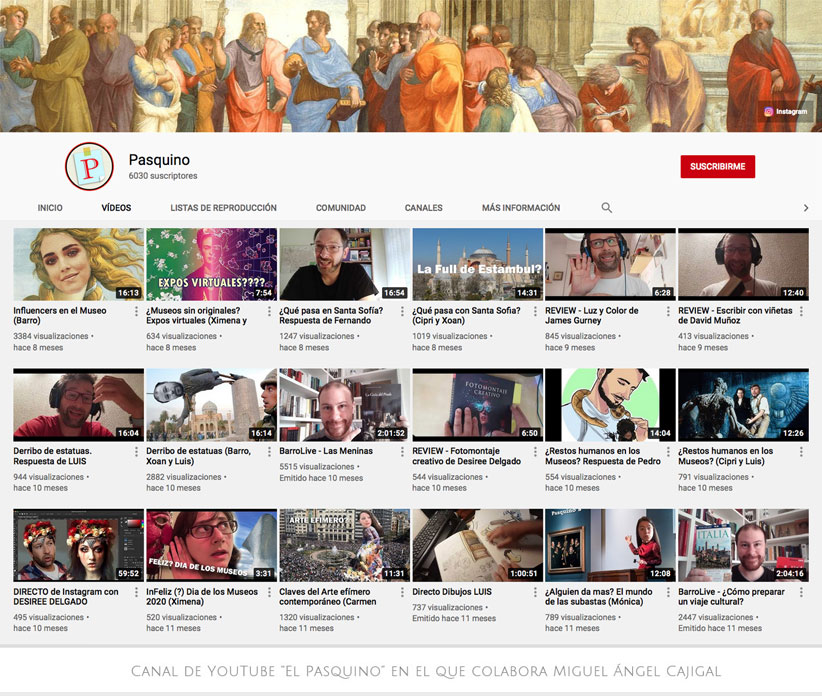Play the 12:40 Escribir con viñetas thumbnail
822x696 pixels.
click(x=743, y=264)
